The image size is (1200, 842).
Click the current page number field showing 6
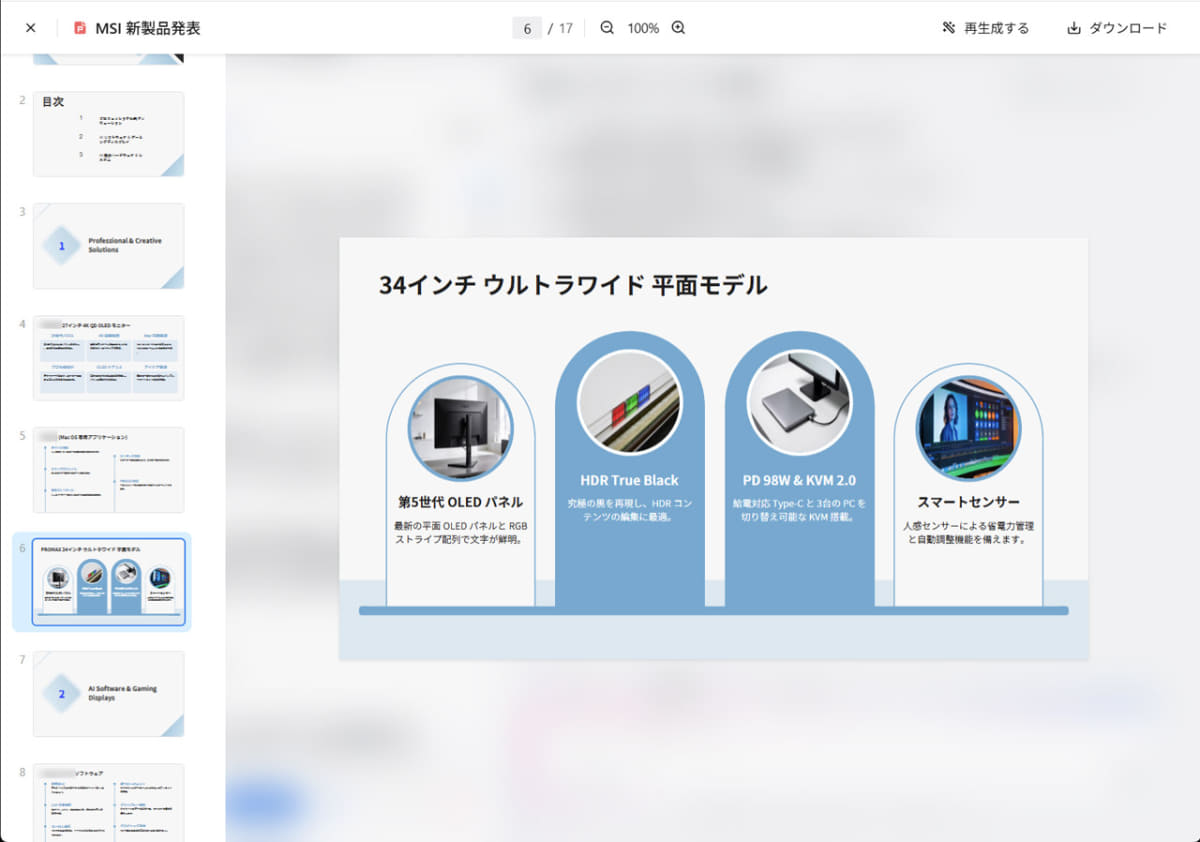tap(527, 28)
